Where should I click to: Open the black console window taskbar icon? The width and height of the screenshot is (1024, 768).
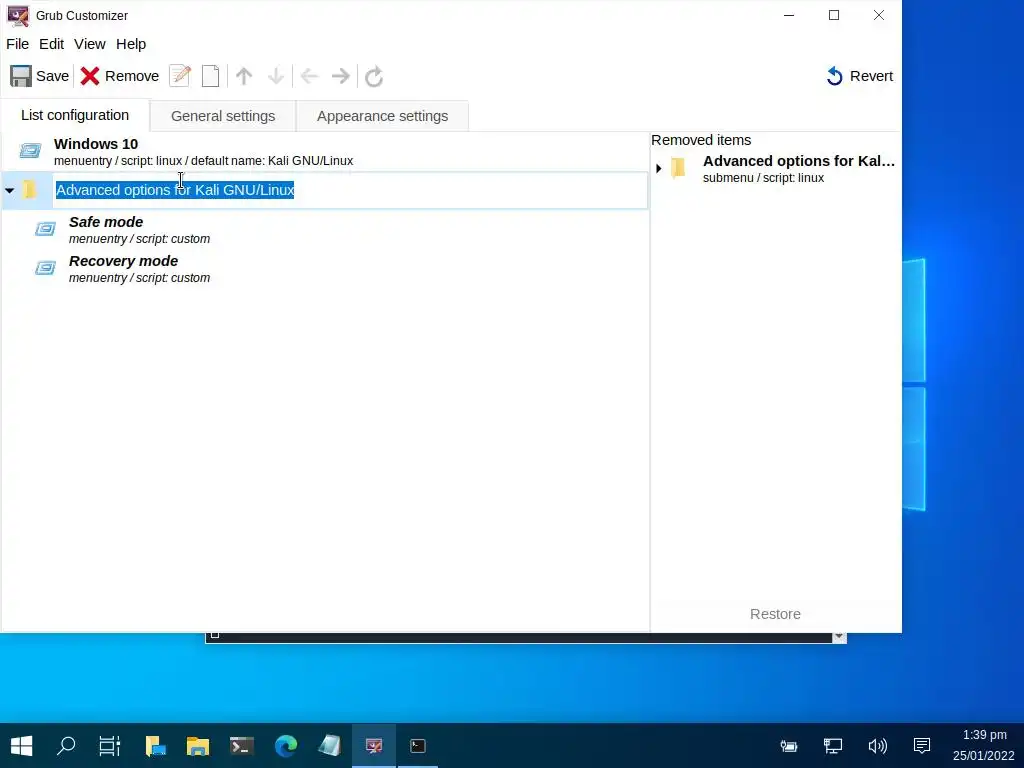click(418, 746)
